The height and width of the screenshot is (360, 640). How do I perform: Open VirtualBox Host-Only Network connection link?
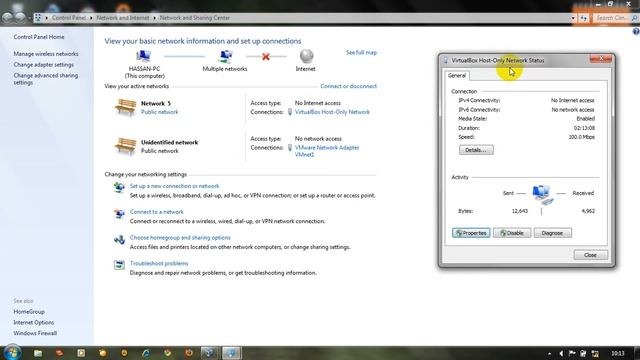[332, 112]
